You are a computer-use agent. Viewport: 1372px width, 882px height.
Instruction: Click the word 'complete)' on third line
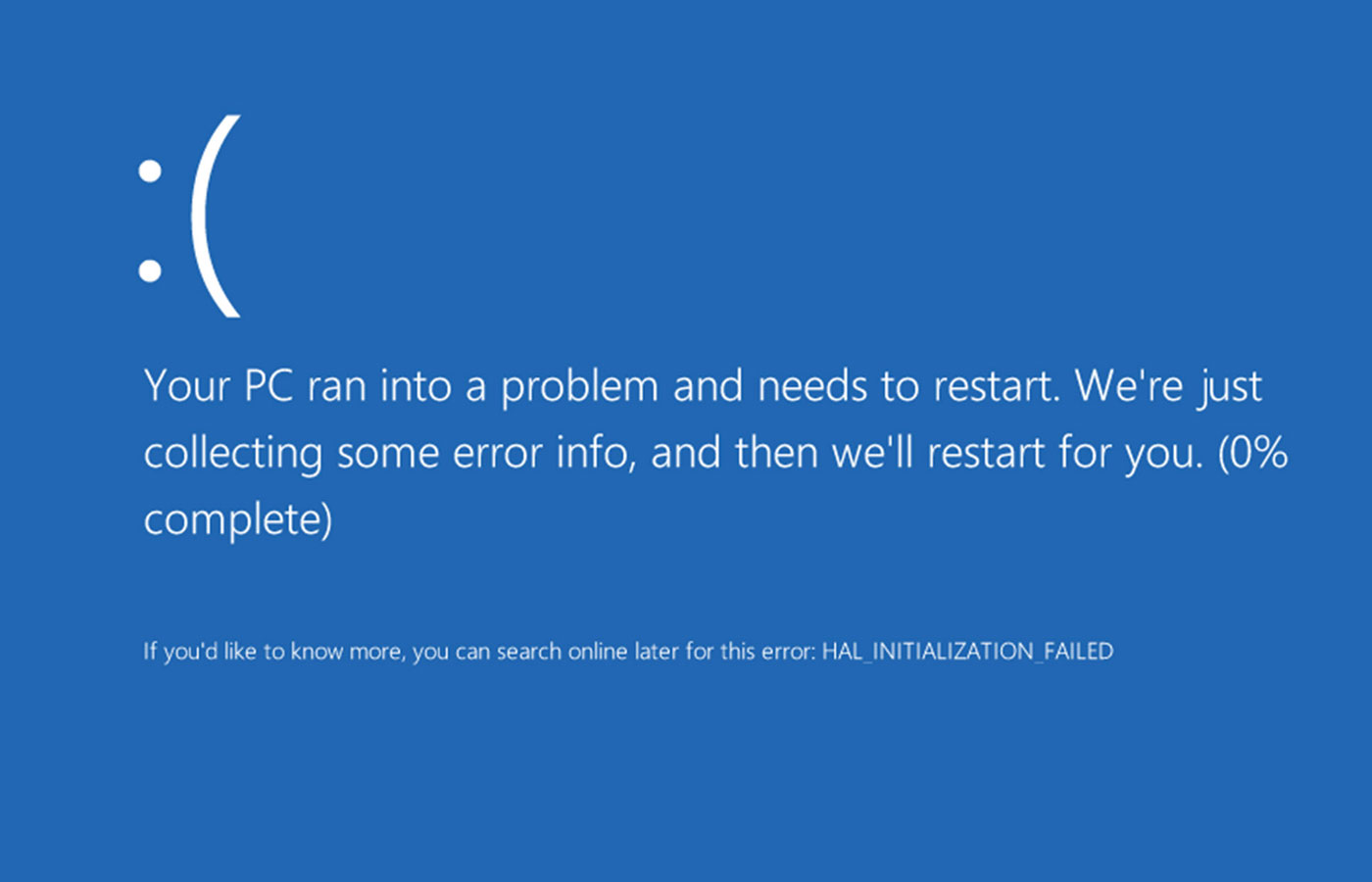pos(238,520)
